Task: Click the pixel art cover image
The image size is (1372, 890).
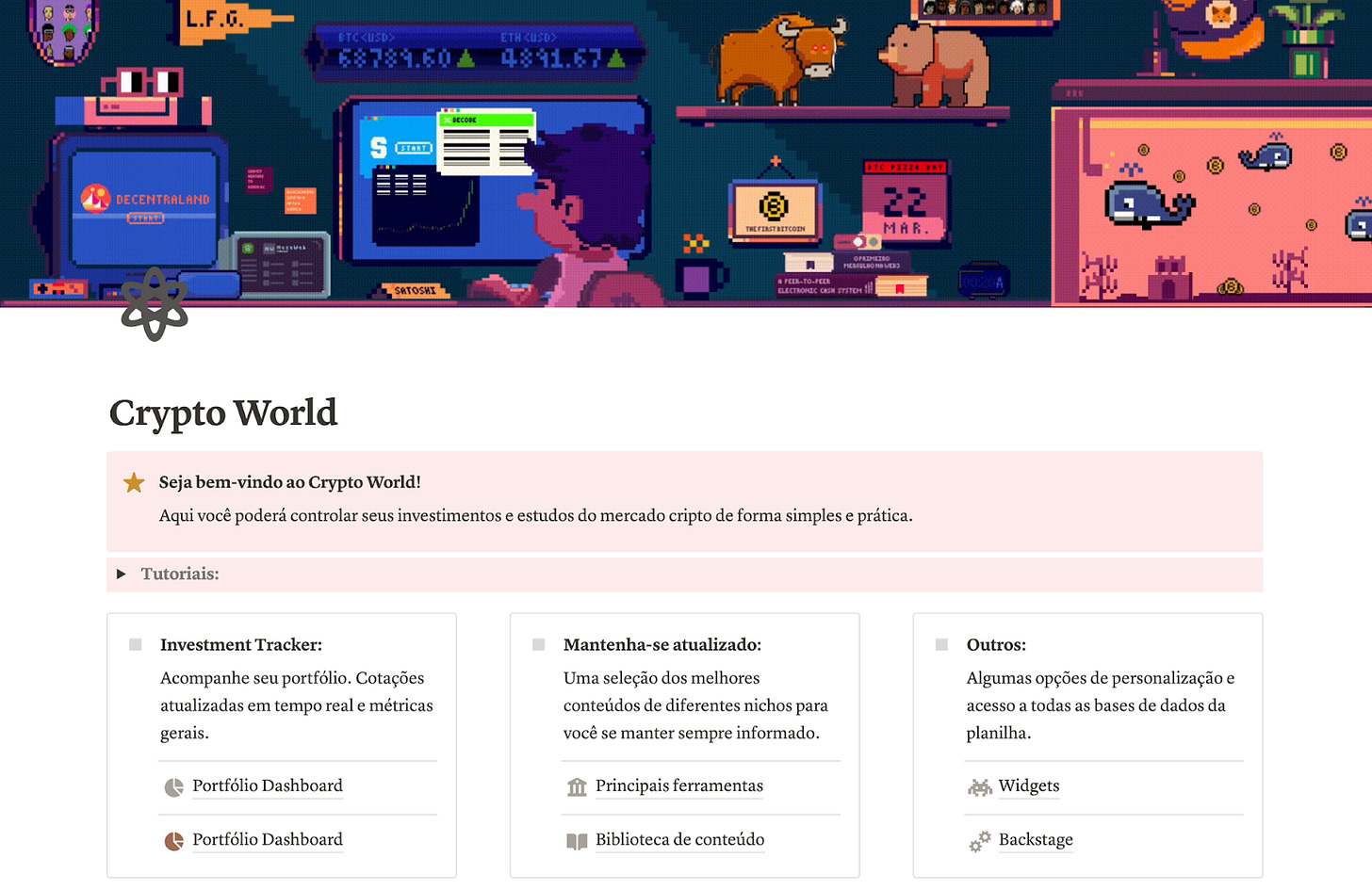Action: (686, 153)
